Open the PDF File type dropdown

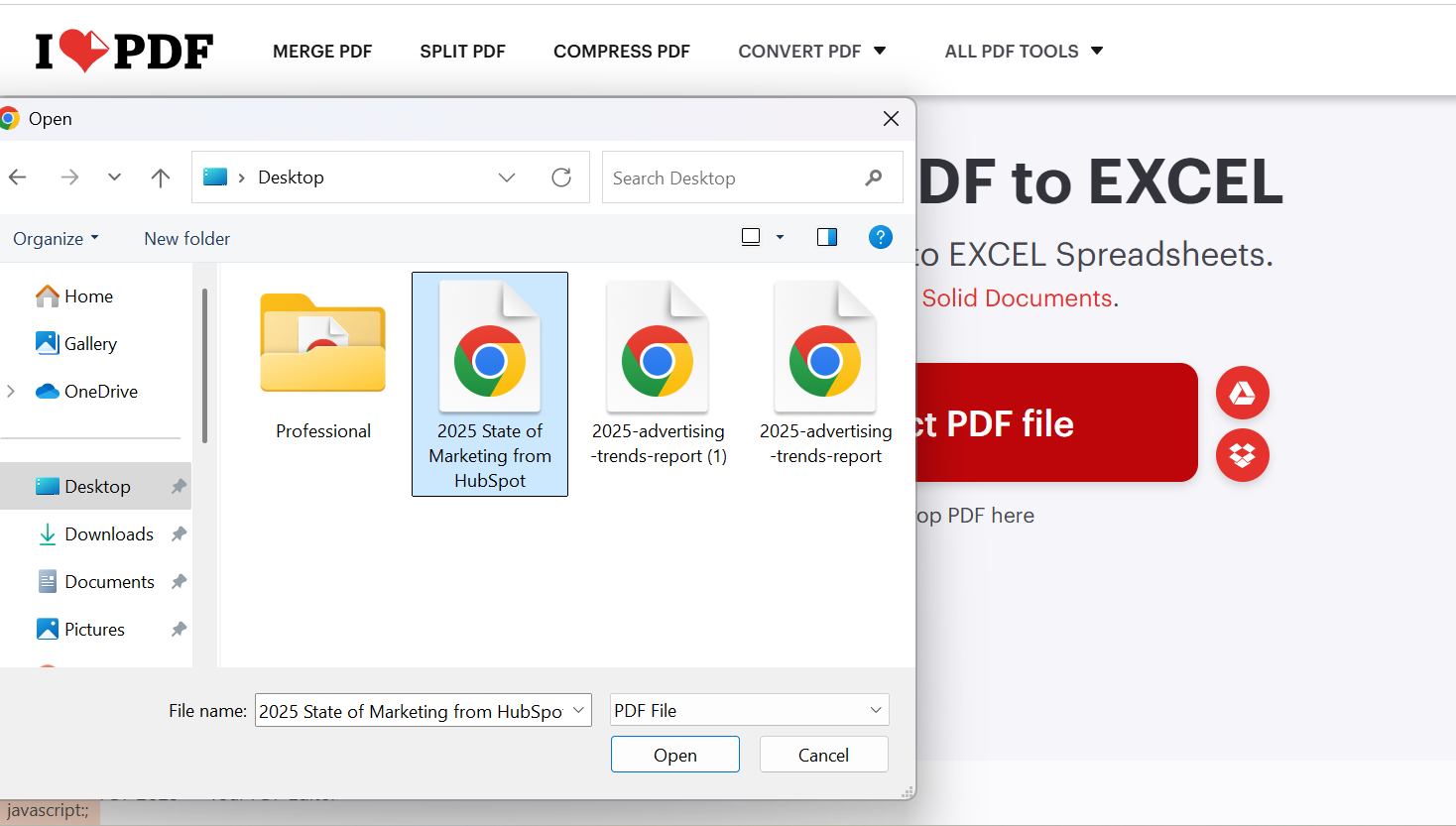point(749,710)
